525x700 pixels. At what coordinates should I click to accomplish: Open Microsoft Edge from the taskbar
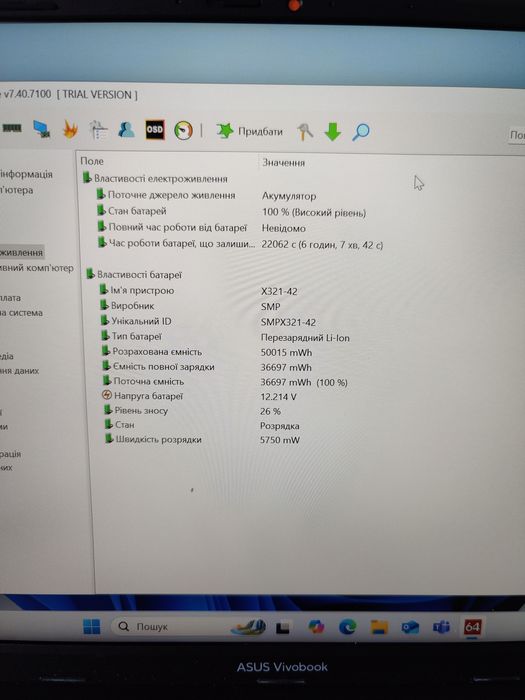(x=347, y=627)
